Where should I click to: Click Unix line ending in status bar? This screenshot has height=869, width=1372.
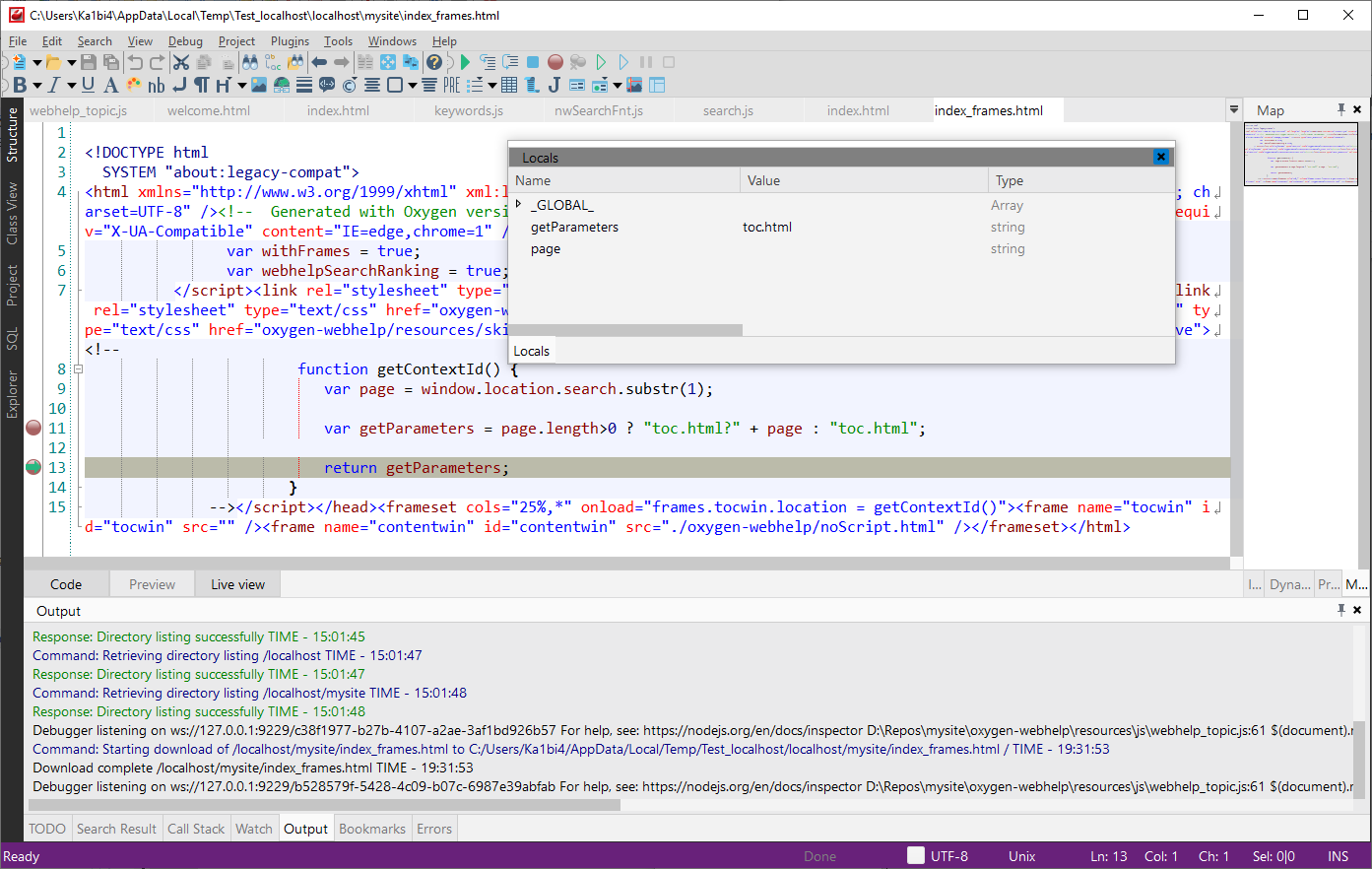(1022, 856)
